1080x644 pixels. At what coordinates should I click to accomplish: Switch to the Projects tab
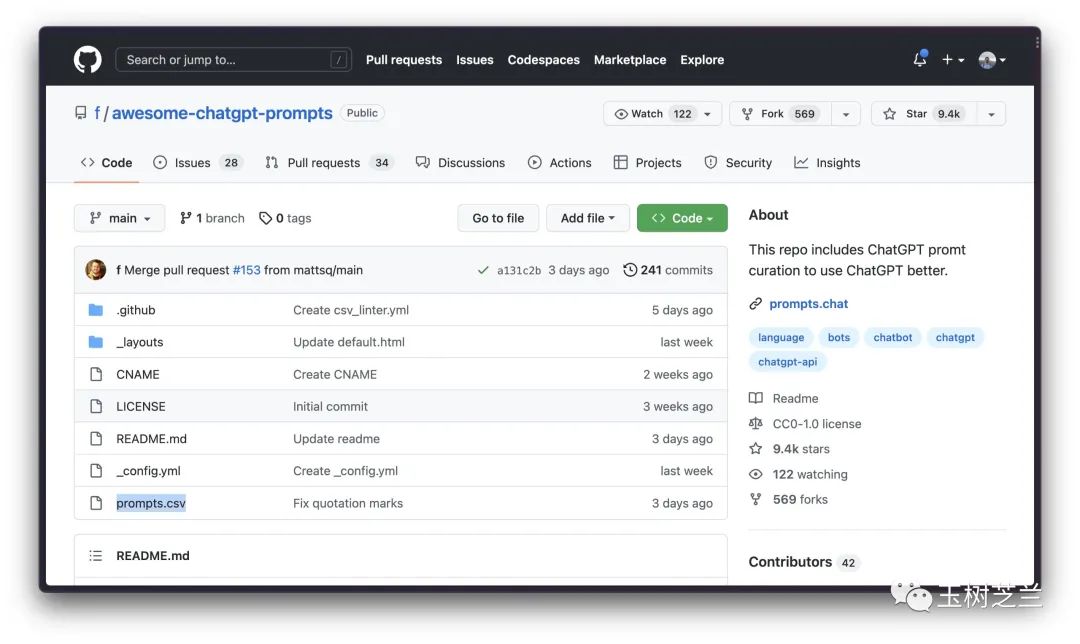point(647,163)
